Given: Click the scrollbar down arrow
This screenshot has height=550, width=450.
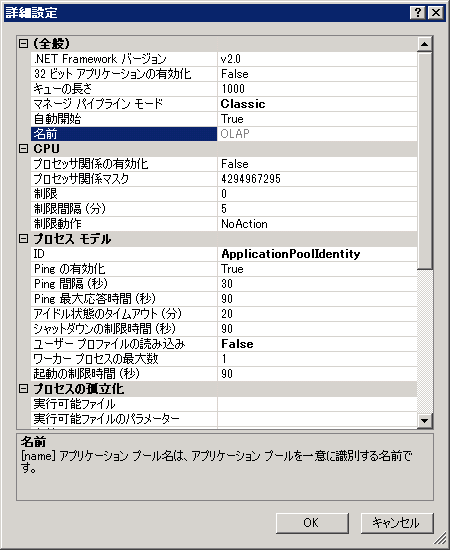Looking at the screenshot, I should tap(425, 420).
